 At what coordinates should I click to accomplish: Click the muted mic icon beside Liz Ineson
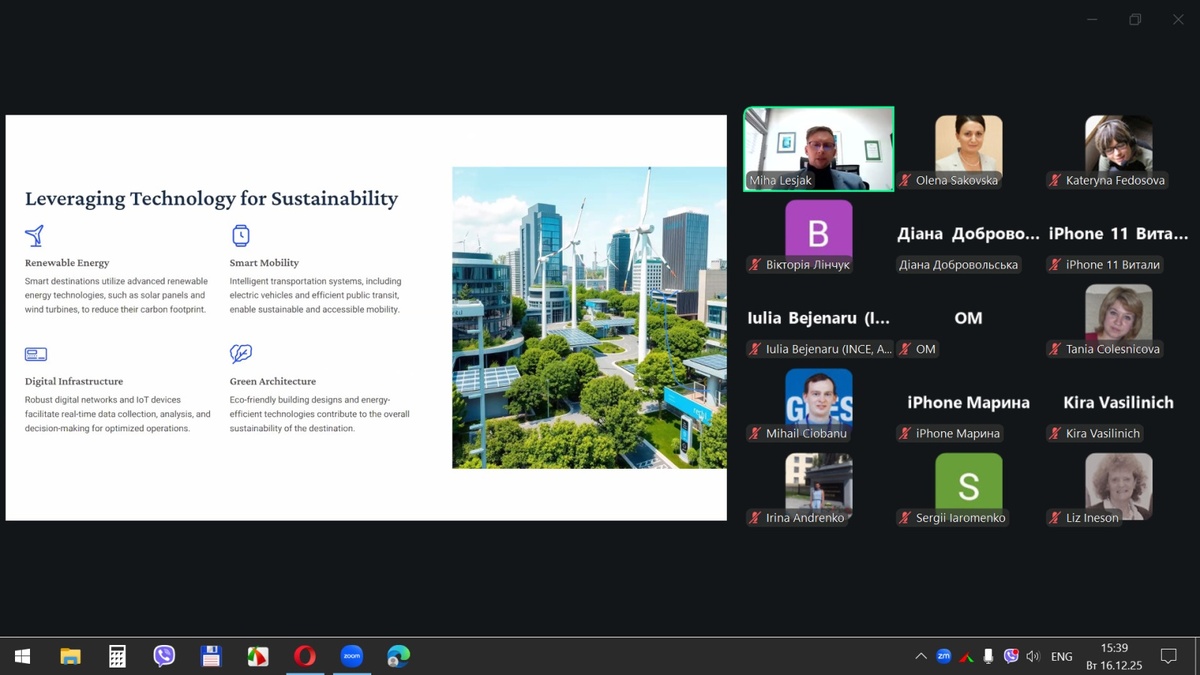[x=1055, y=518]
